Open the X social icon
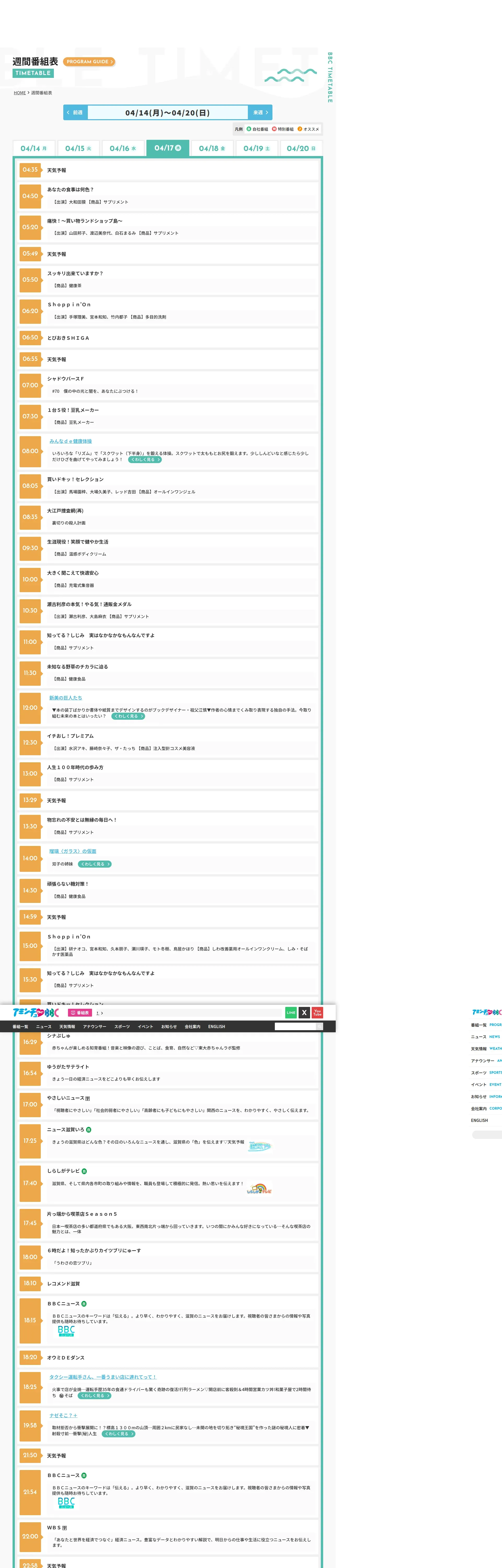Viewport: 502px width, 1568px height. pos(304,1013)
